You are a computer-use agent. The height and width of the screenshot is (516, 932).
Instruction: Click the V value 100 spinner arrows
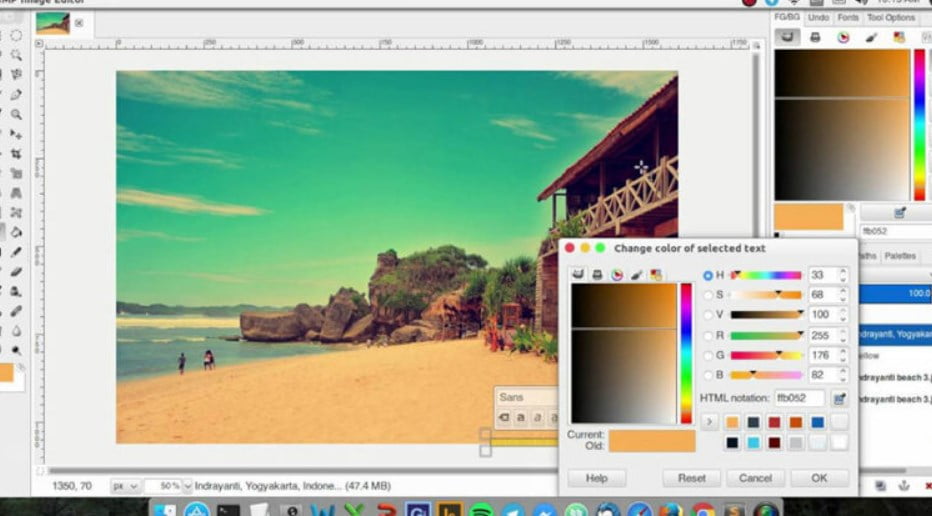(x=843, y=315)
